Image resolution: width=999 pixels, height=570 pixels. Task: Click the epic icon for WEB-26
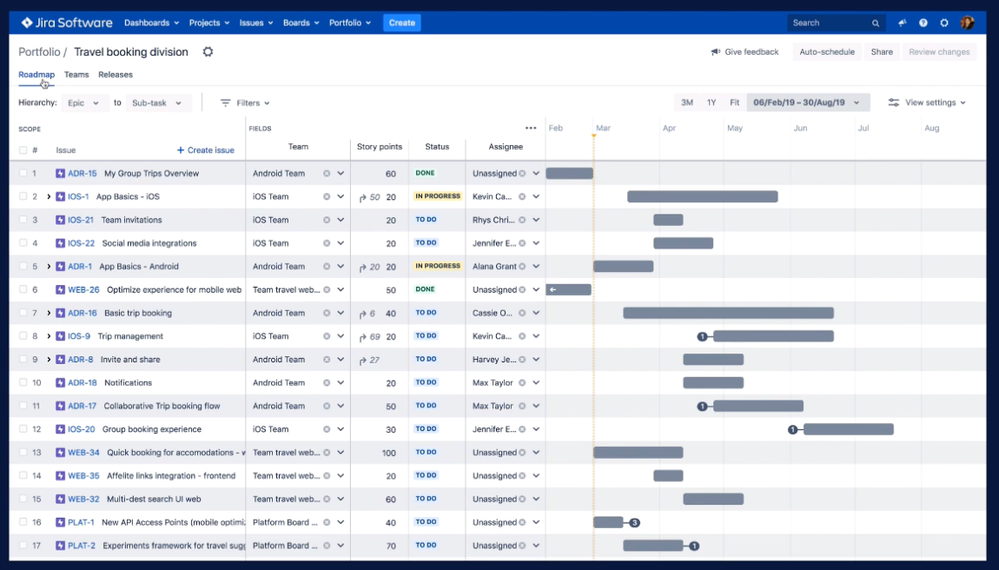tap(61, 290)
